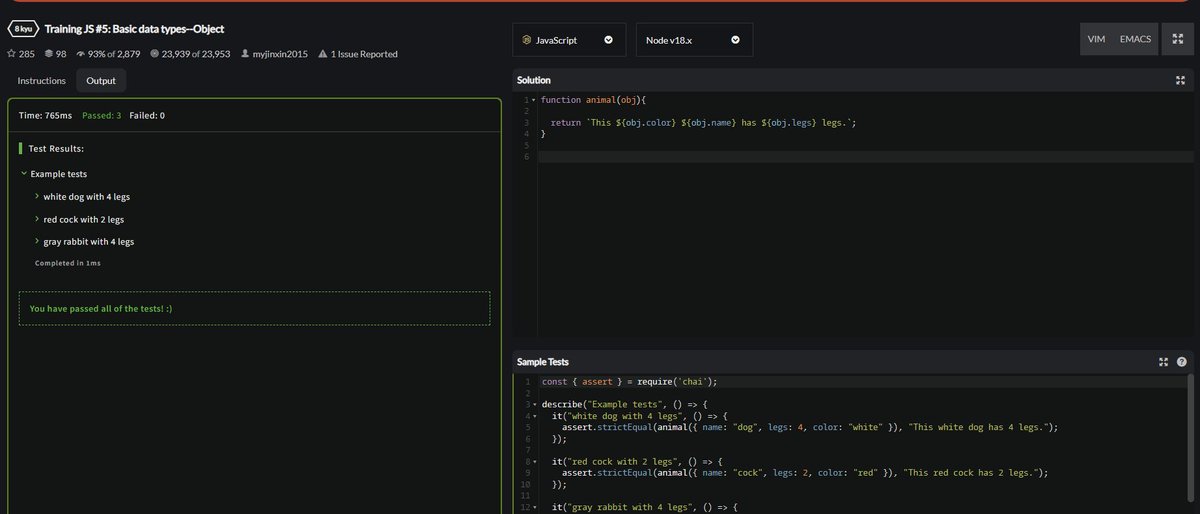The image size is (1200, 514).
Task: Click the return statement in Solution editor
Action: coord(704,122)
